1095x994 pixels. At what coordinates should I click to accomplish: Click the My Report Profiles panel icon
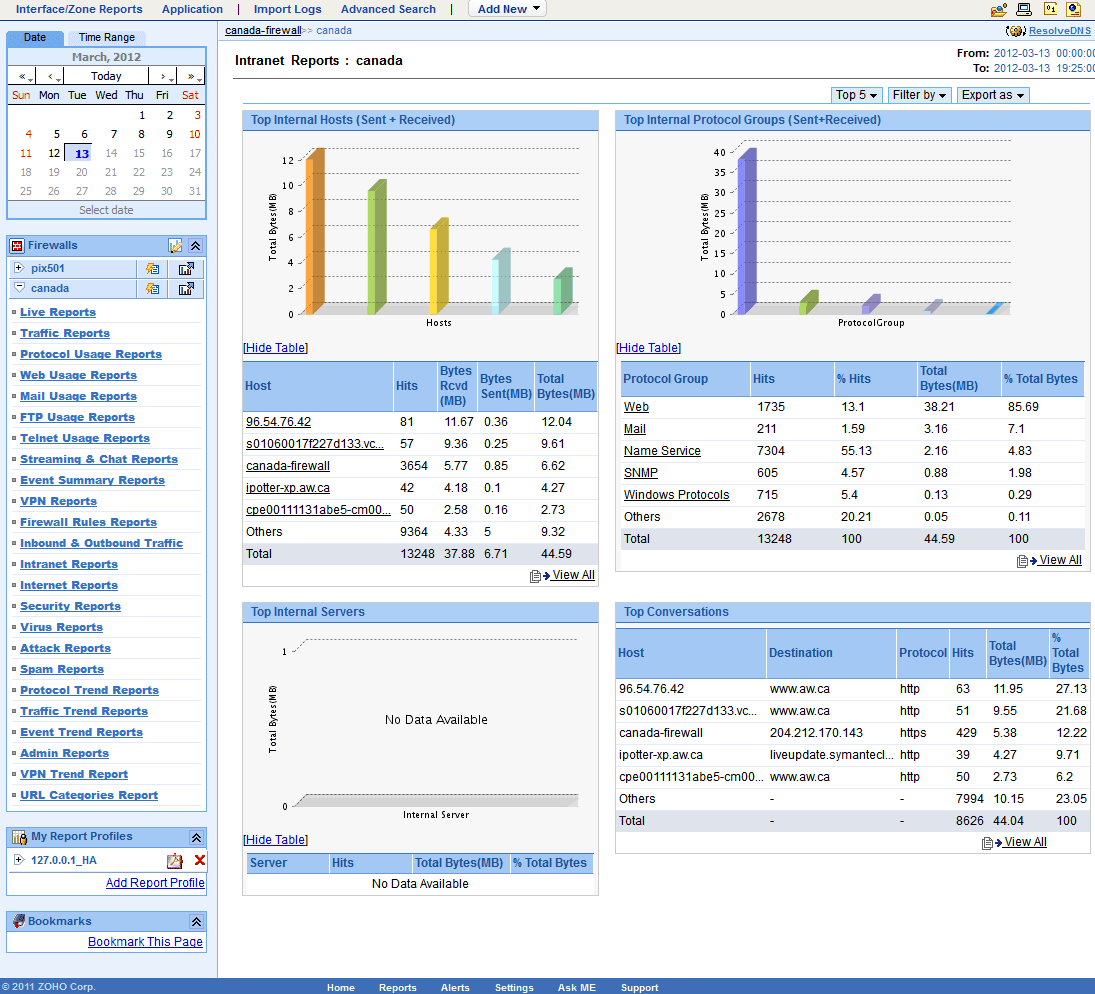click(20, 837)
